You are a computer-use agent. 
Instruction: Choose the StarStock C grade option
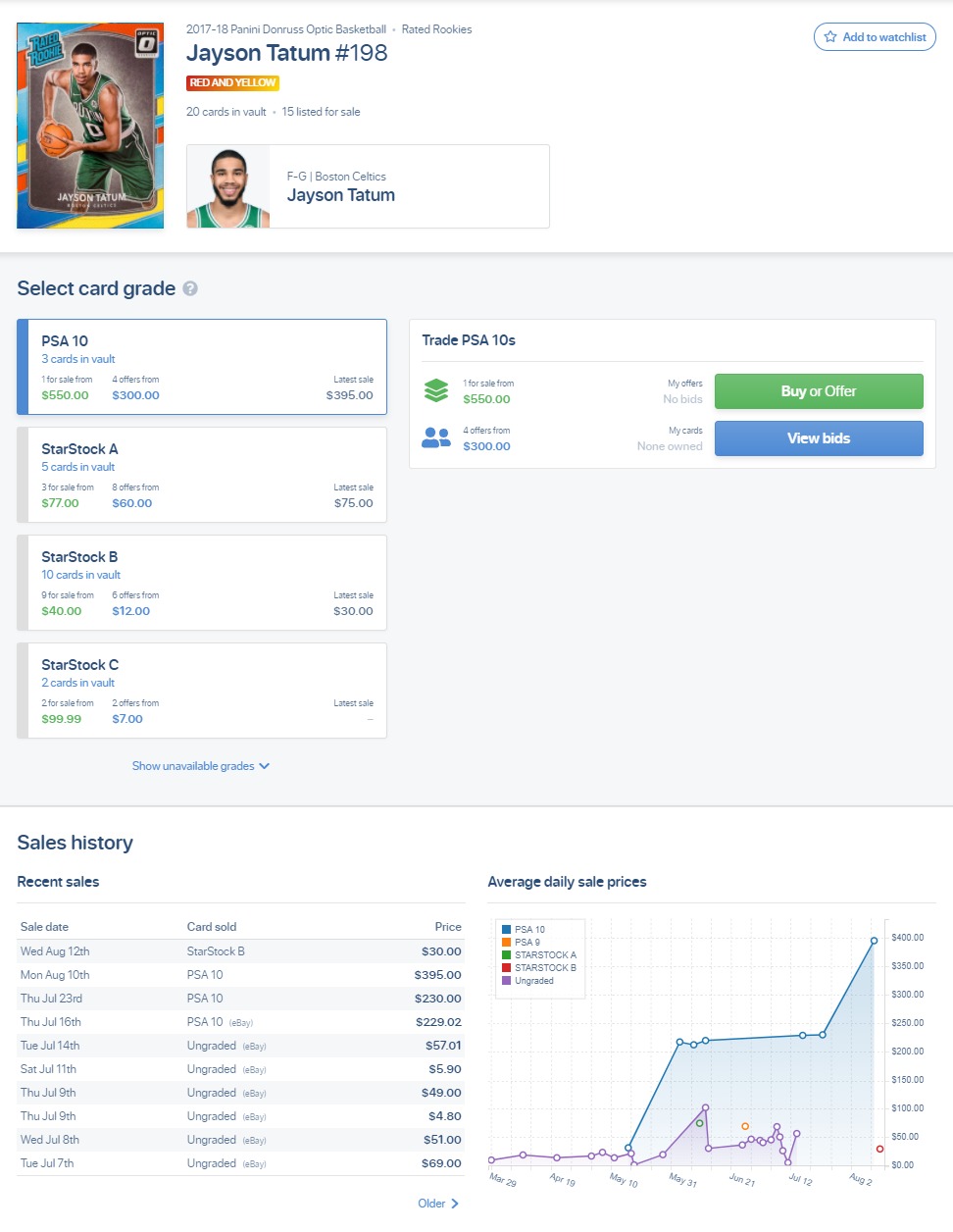[x=202, y=691]
